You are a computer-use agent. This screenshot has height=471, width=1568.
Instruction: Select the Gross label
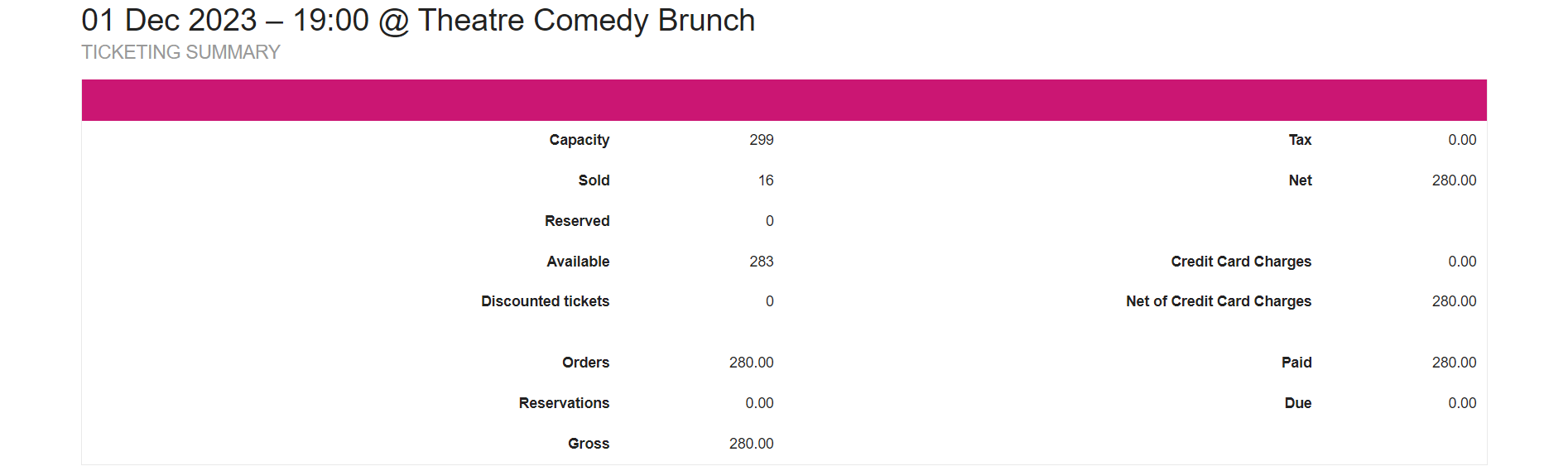[x=589, y=444]
